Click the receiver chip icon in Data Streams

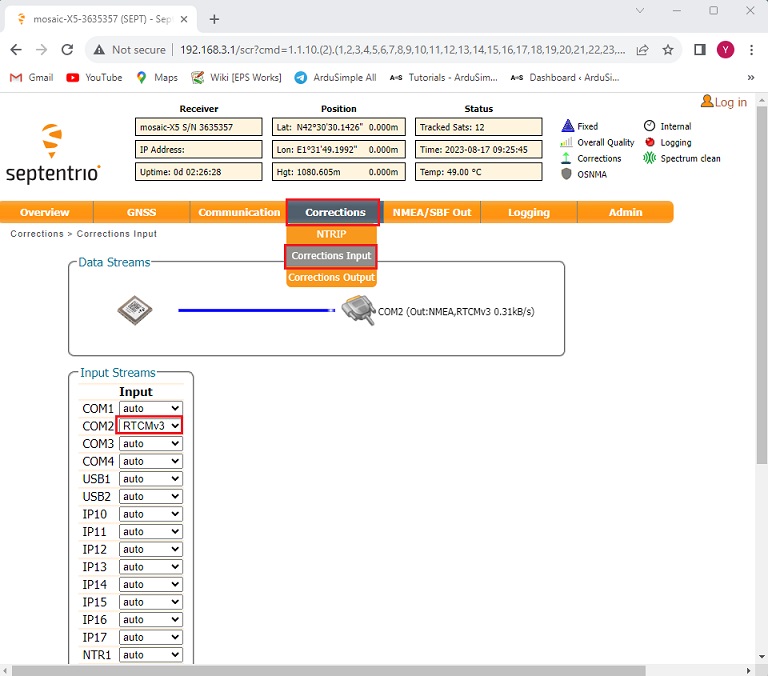pyautogui.click(x=133, y=311)
